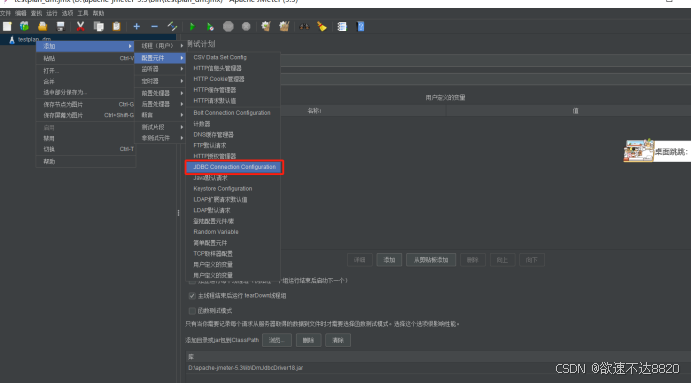Clear results with the Clear icon
This screenshot has width=692, height=383.
point(266,26)
